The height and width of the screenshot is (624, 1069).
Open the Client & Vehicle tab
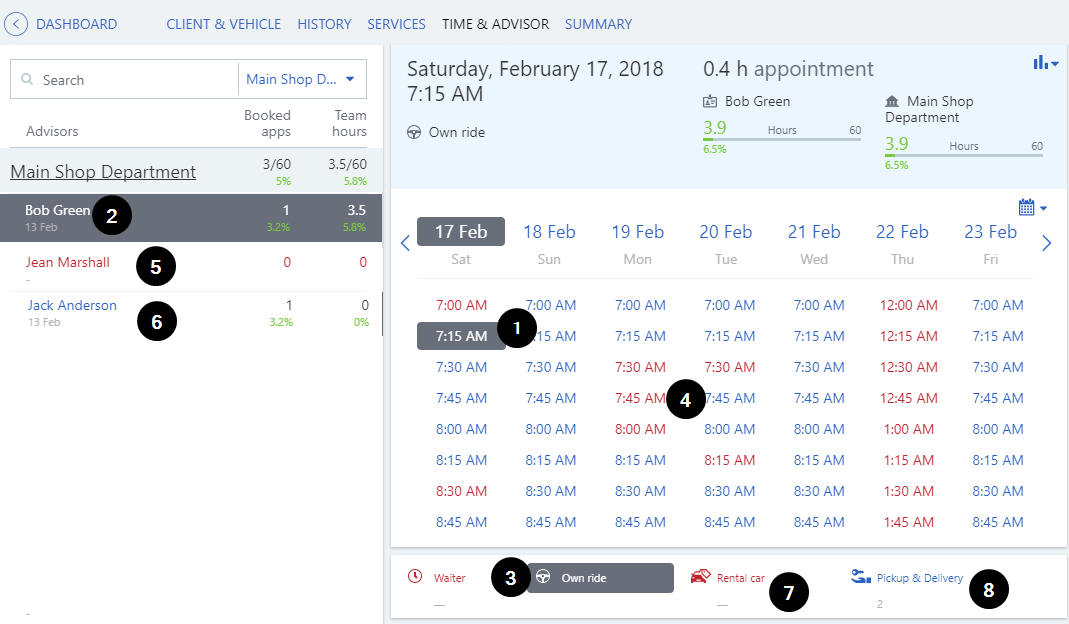tap(224, 24)
